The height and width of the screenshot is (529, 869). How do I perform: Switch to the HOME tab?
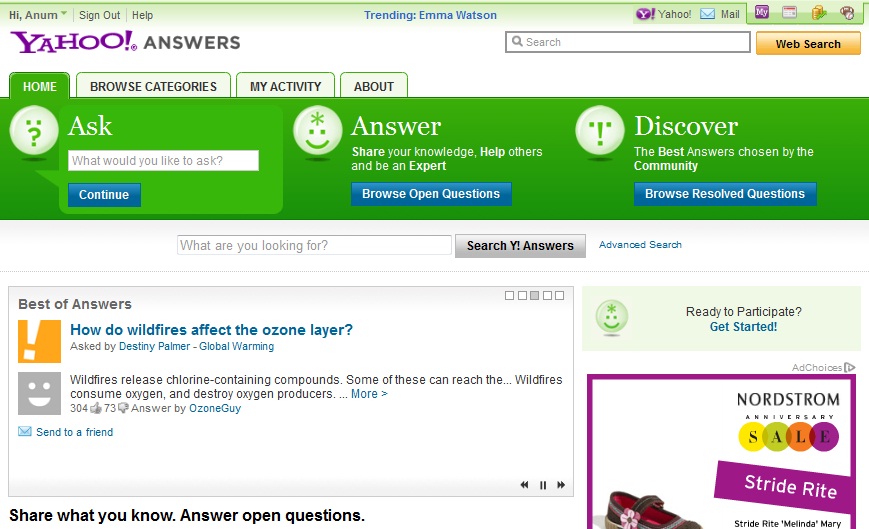(40, 86)
